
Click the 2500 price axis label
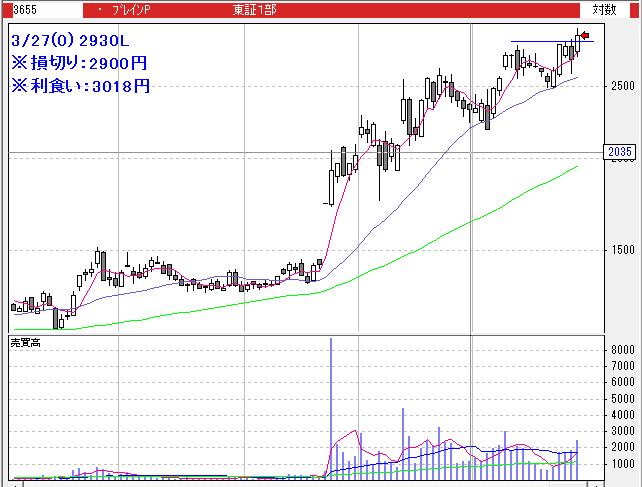(x=621, y=86)
